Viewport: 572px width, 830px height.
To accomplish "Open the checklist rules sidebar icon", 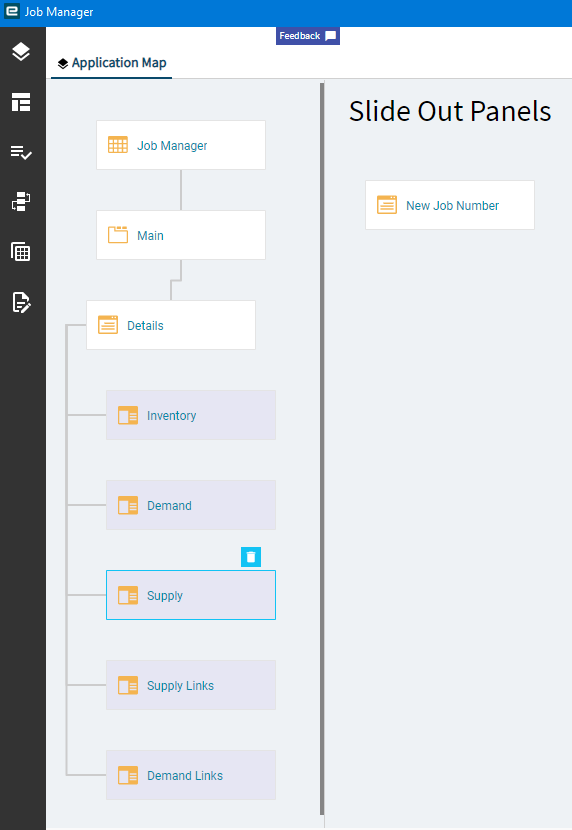I will pyautogui.click(x=21, y=152).
